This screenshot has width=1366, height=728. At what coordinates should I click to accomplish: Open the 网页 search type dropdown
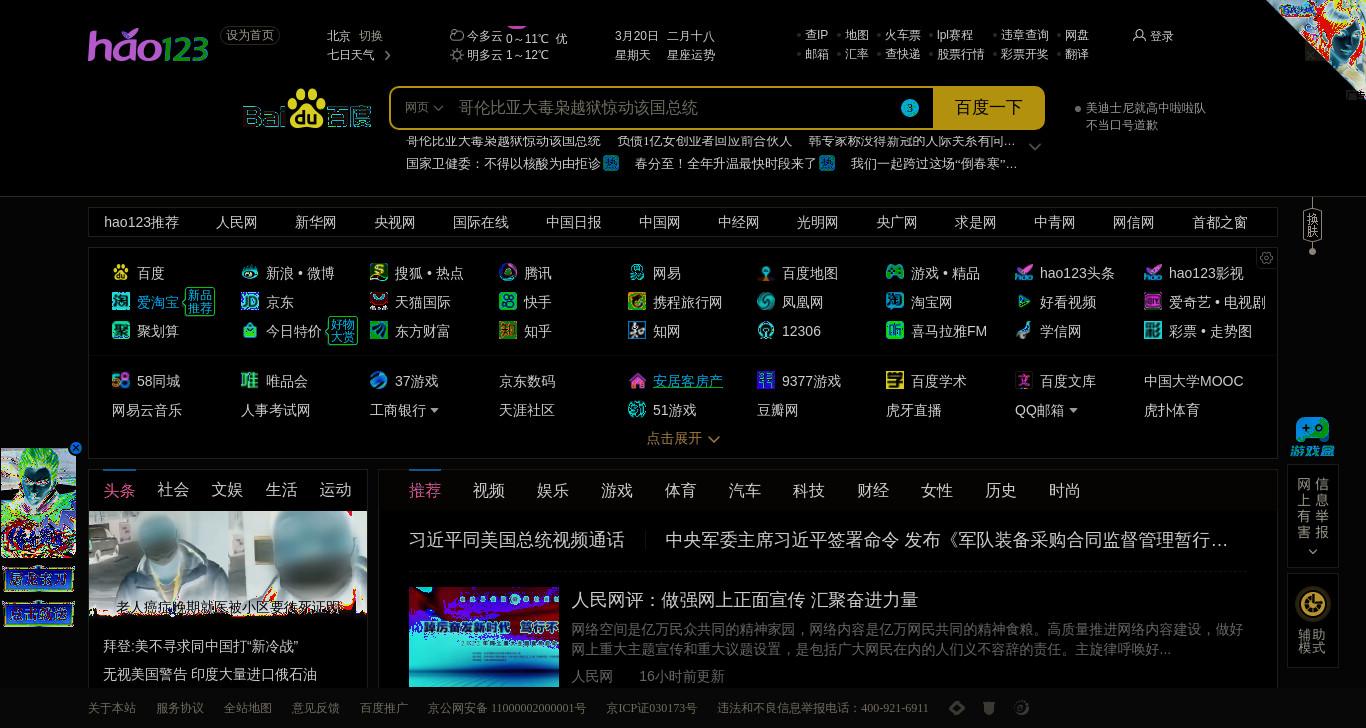tap(424, 108)
